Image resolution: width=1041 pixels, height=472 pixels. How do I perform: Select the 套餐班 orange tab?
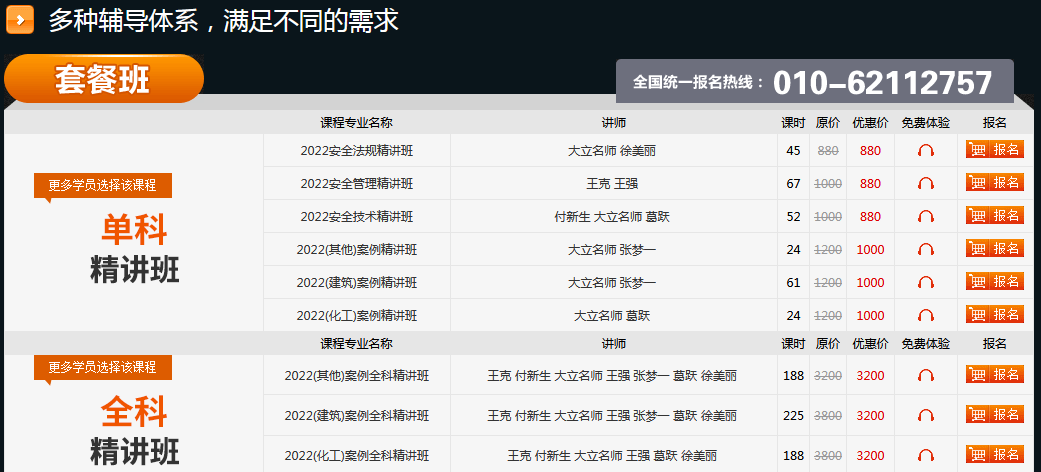[104, 79]
